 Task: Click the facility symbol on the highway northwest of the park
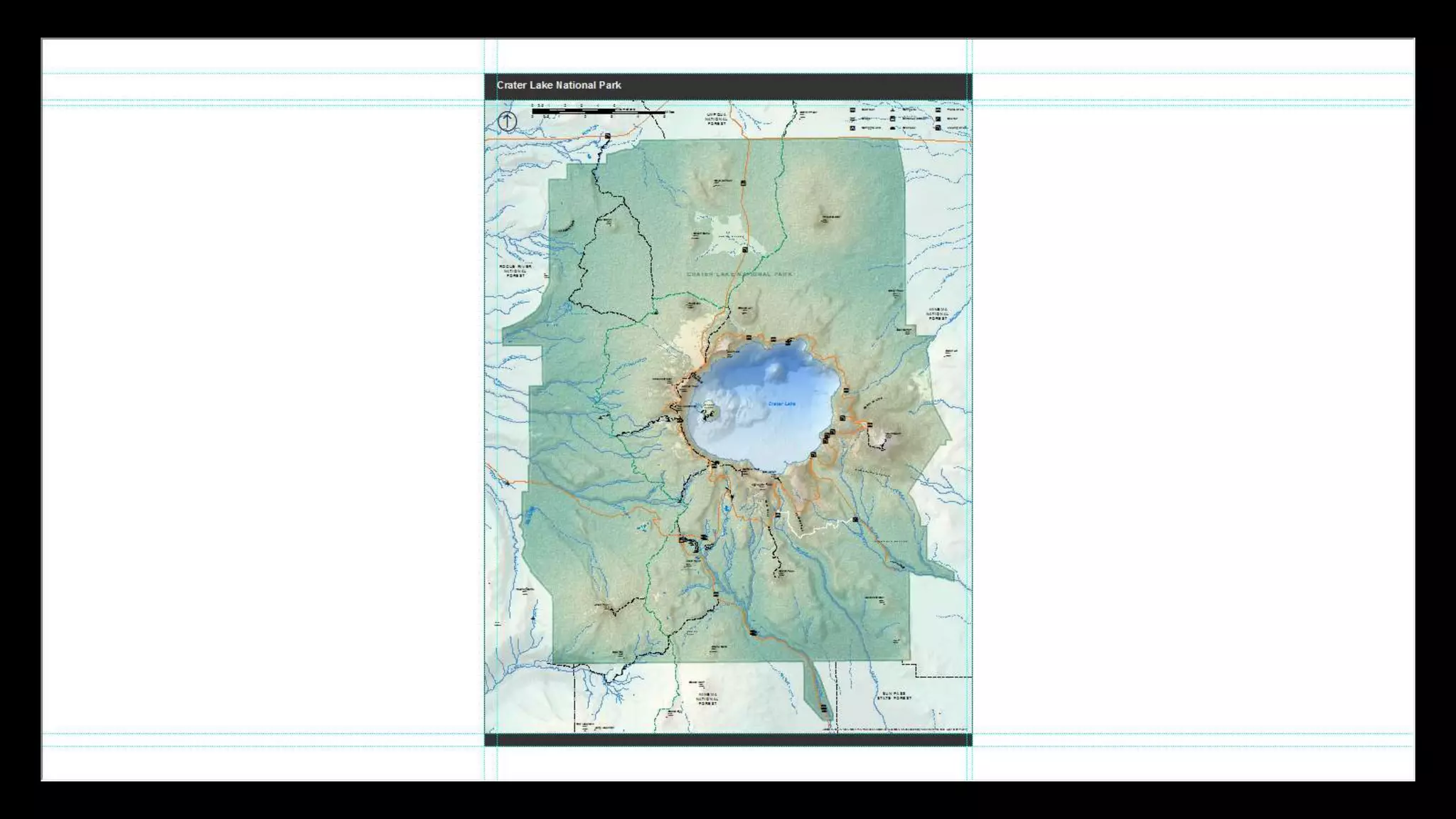pyautogui.click(x=608, y=136)
